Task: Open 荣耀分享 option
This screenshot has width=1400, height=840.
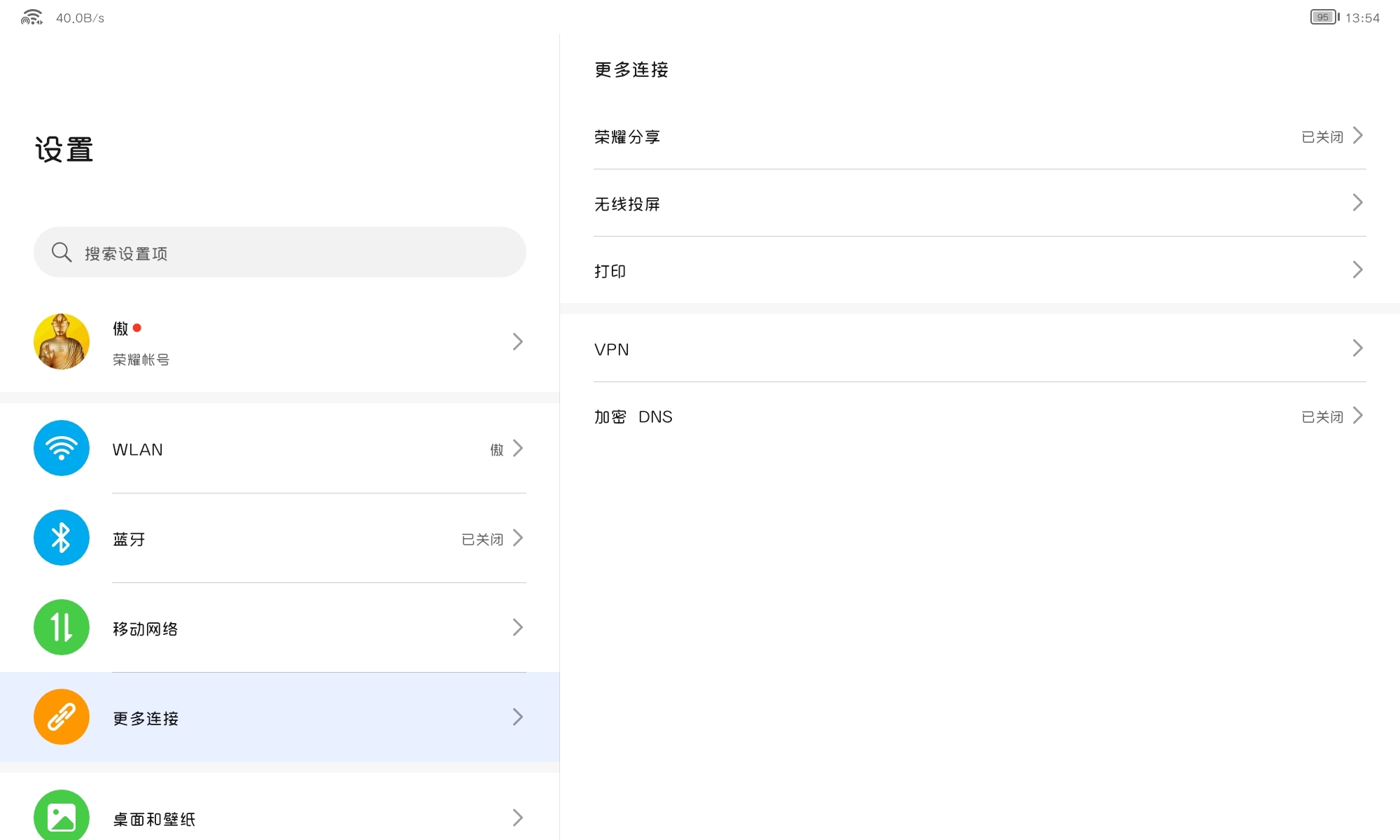Action: click(x=980, y=136)
